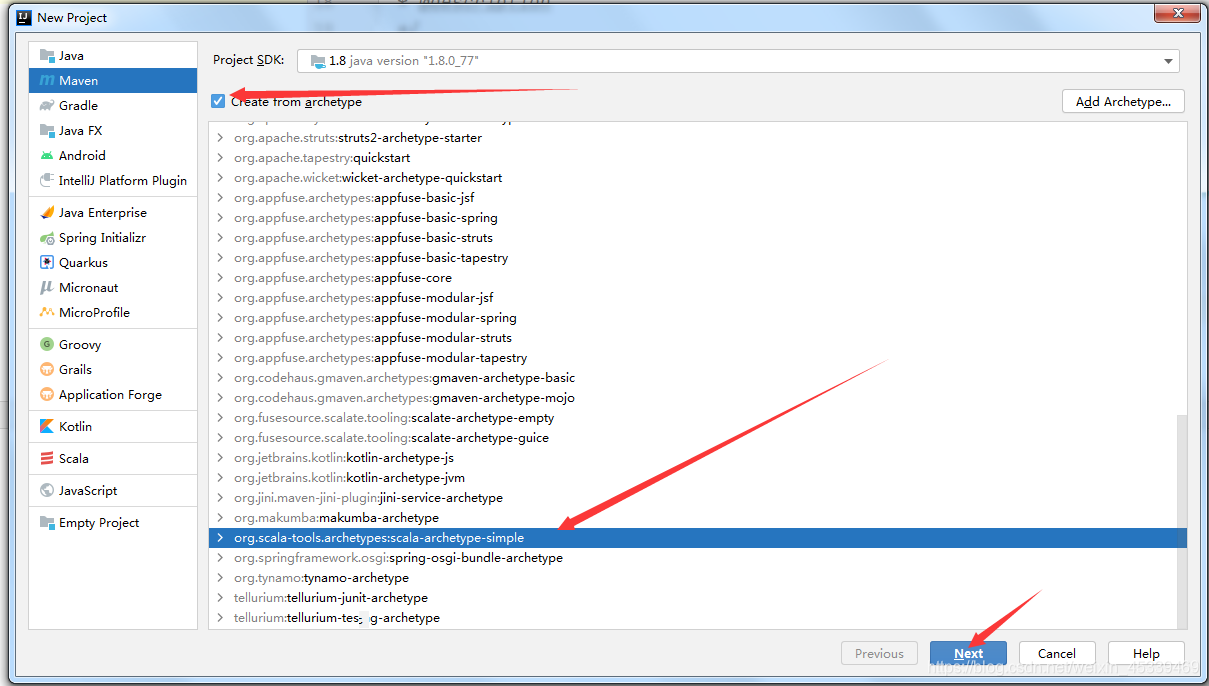Choose the Gradle elephant icon
Image resolution: width=1209 pixels, height=686 pixels.
(x=46, y=106)
